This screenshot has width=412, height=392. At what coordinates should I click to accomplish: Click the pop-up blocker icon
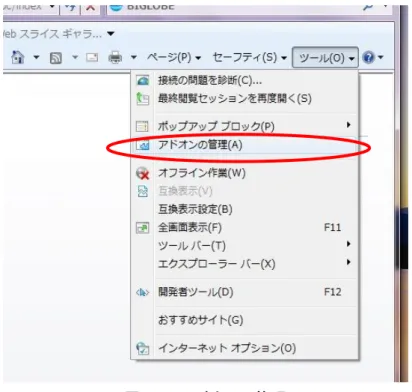click(142, 127)
